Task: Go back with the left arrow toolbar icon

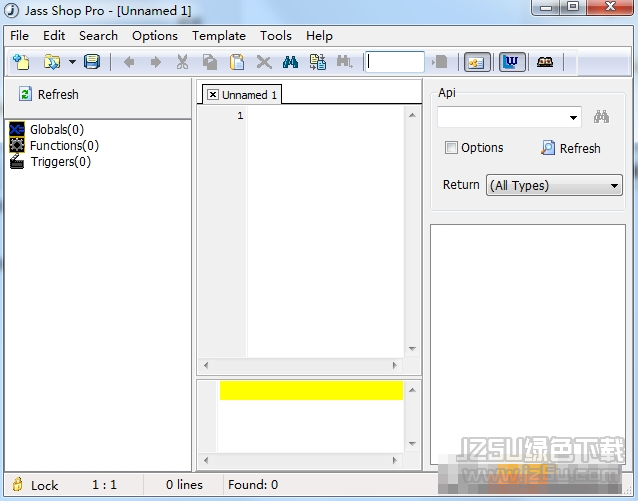Action: coord(129,62)
